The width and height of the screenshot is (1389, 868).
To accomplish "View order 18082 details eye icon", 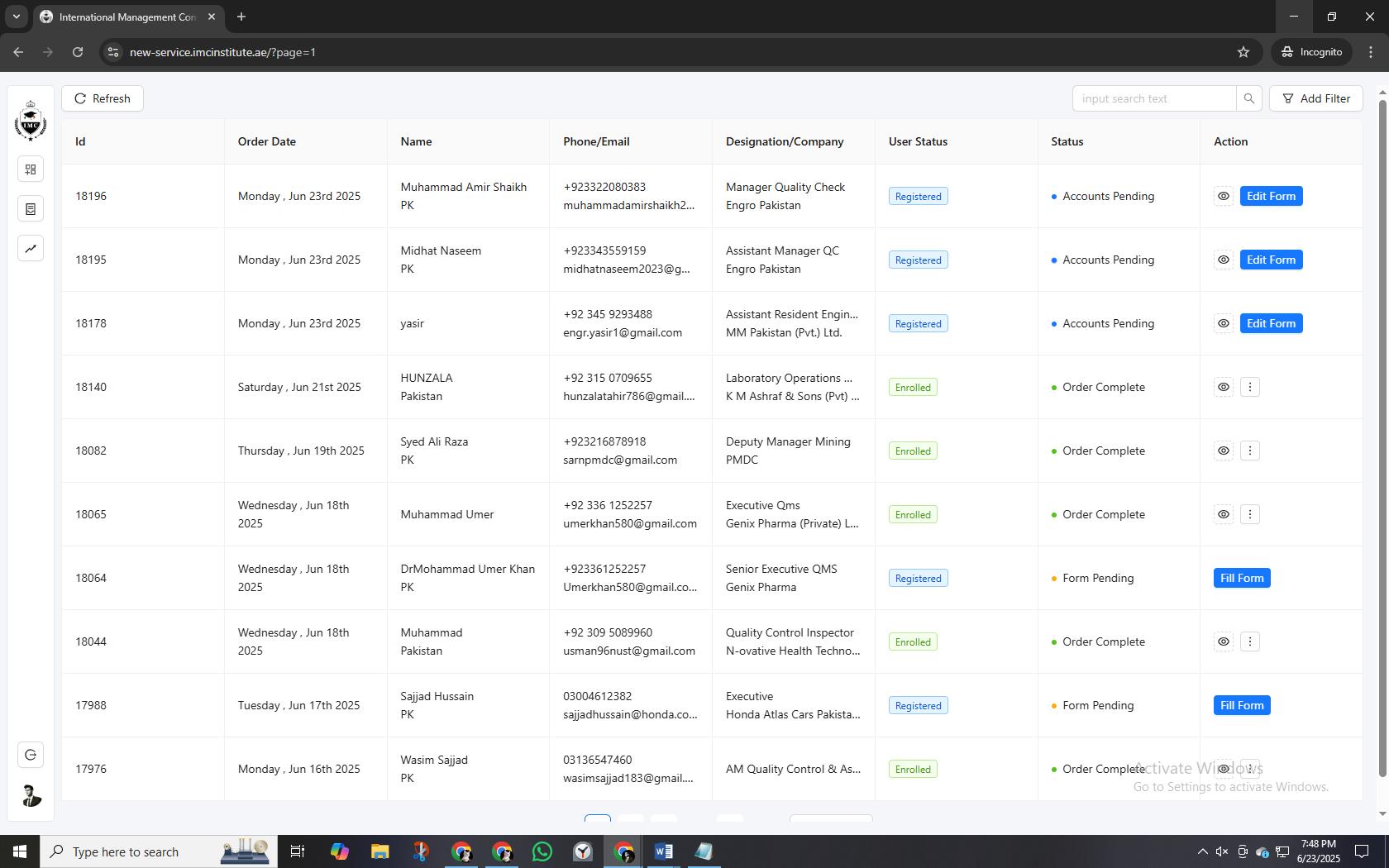I will pyautogui.click(x=1224, y=451).
